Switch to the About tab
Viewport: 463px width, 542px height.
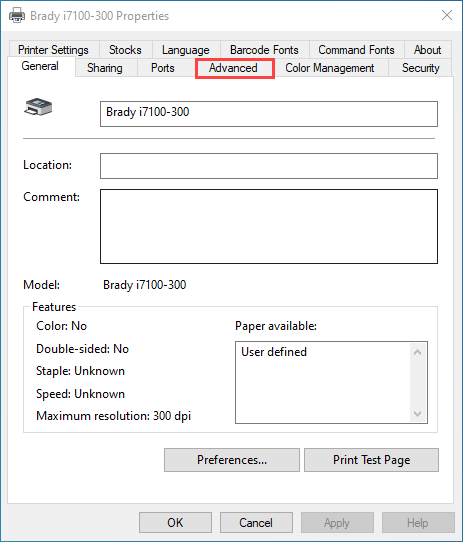click(427, 50)
